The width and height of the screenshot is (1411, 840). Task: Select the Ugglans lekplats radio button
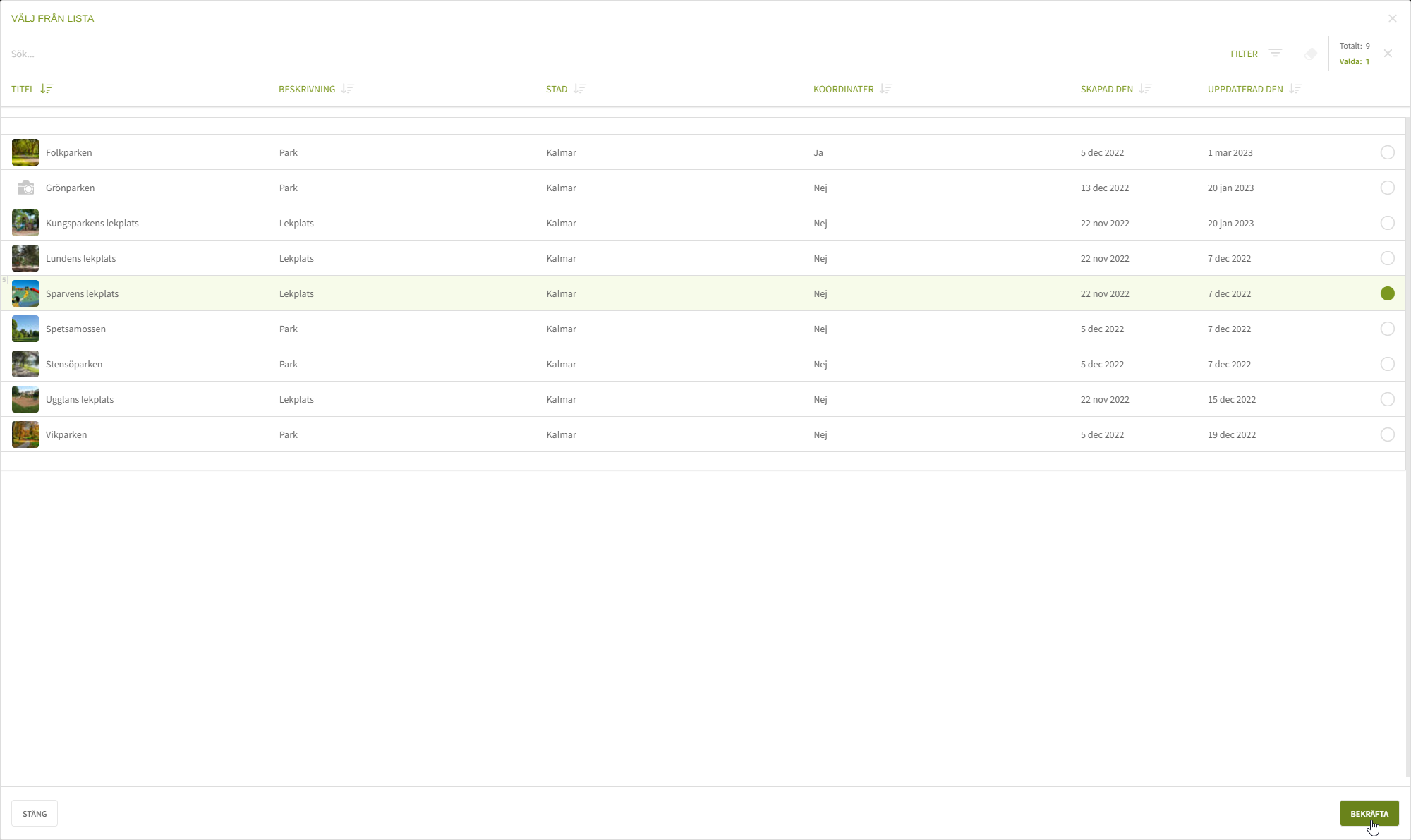1387,399
